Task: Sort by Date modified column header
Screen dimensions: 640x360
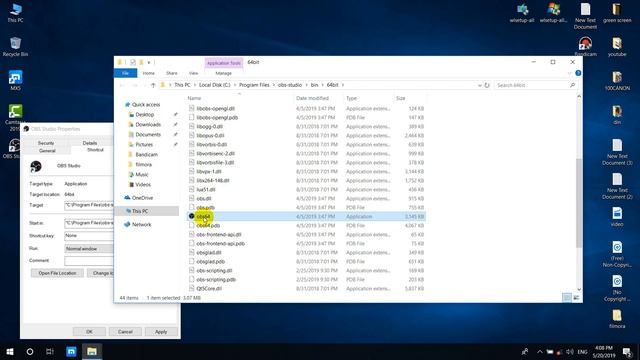Action: [312, 98]
